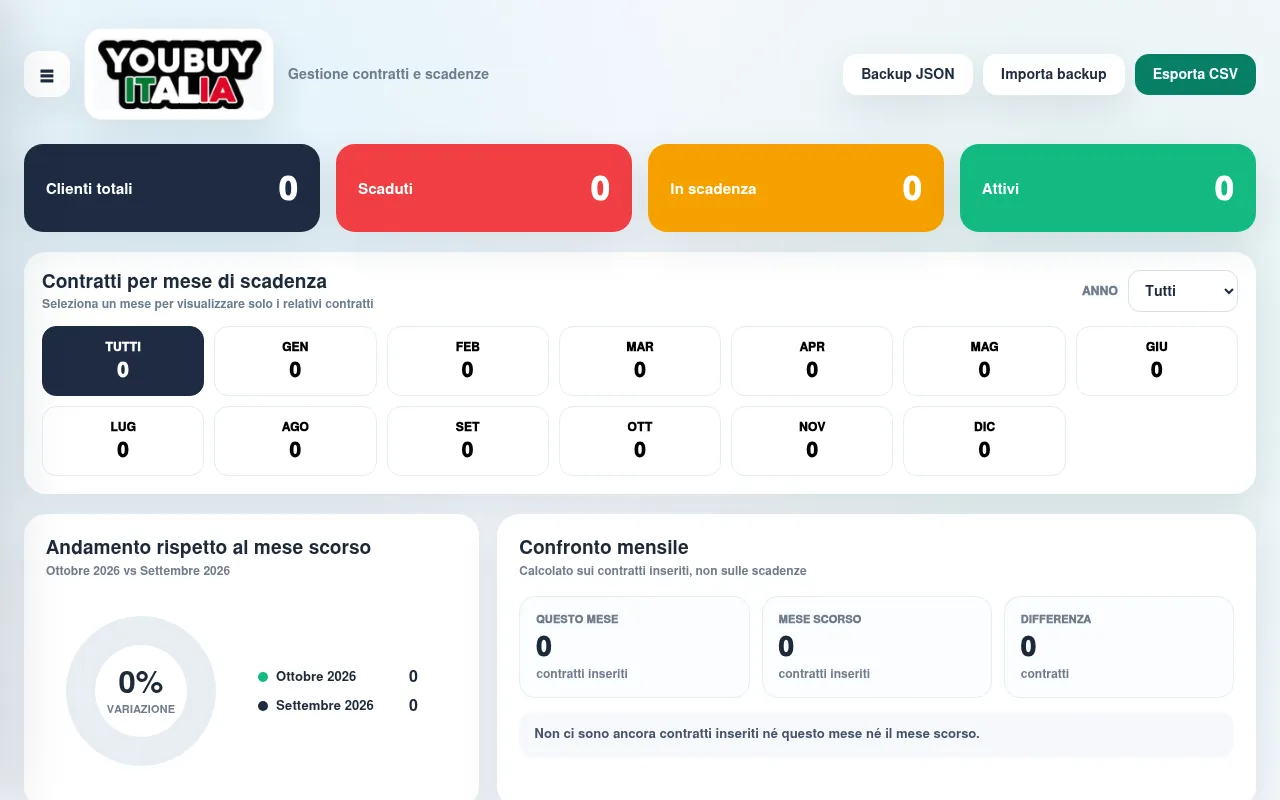Click the Differenza box

(x=1119, y=647)
